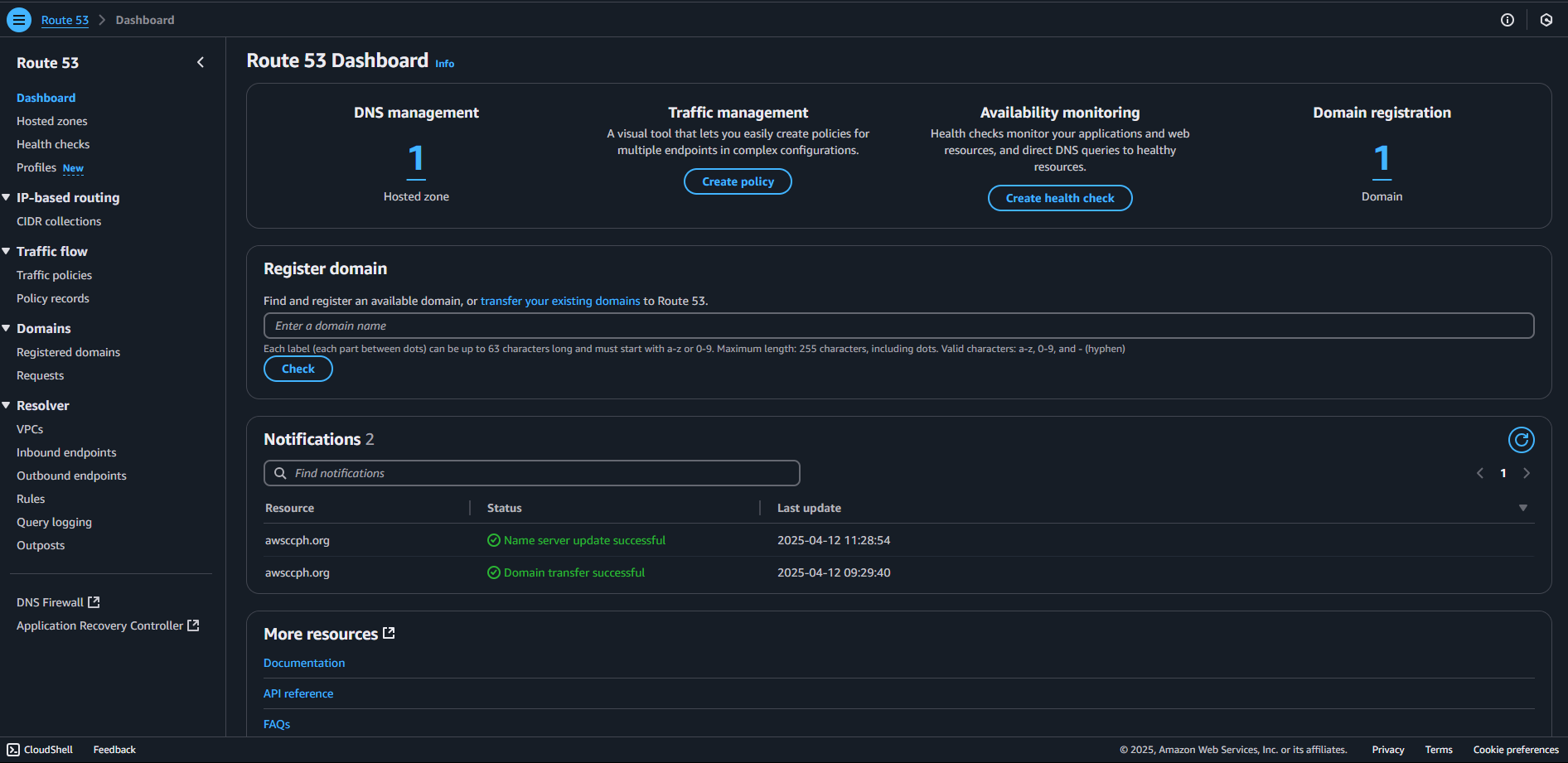Collapse the Domains section
The image size is (1568, 763).
click(x=6, y=328)
